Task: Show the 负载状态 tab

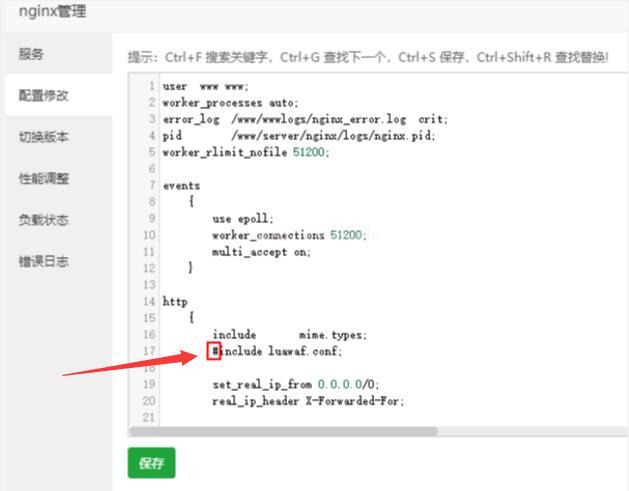Action: pos(38,220)
